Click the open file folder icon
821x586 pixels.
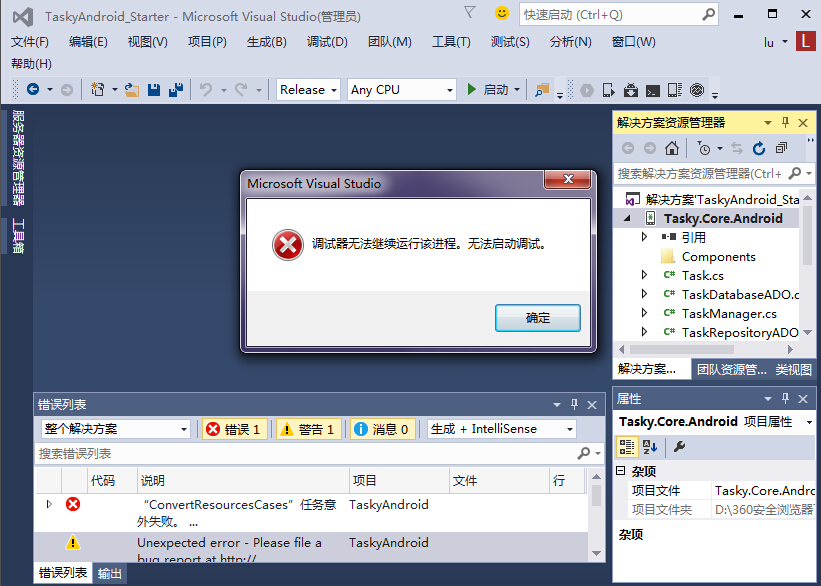point(132,90)
